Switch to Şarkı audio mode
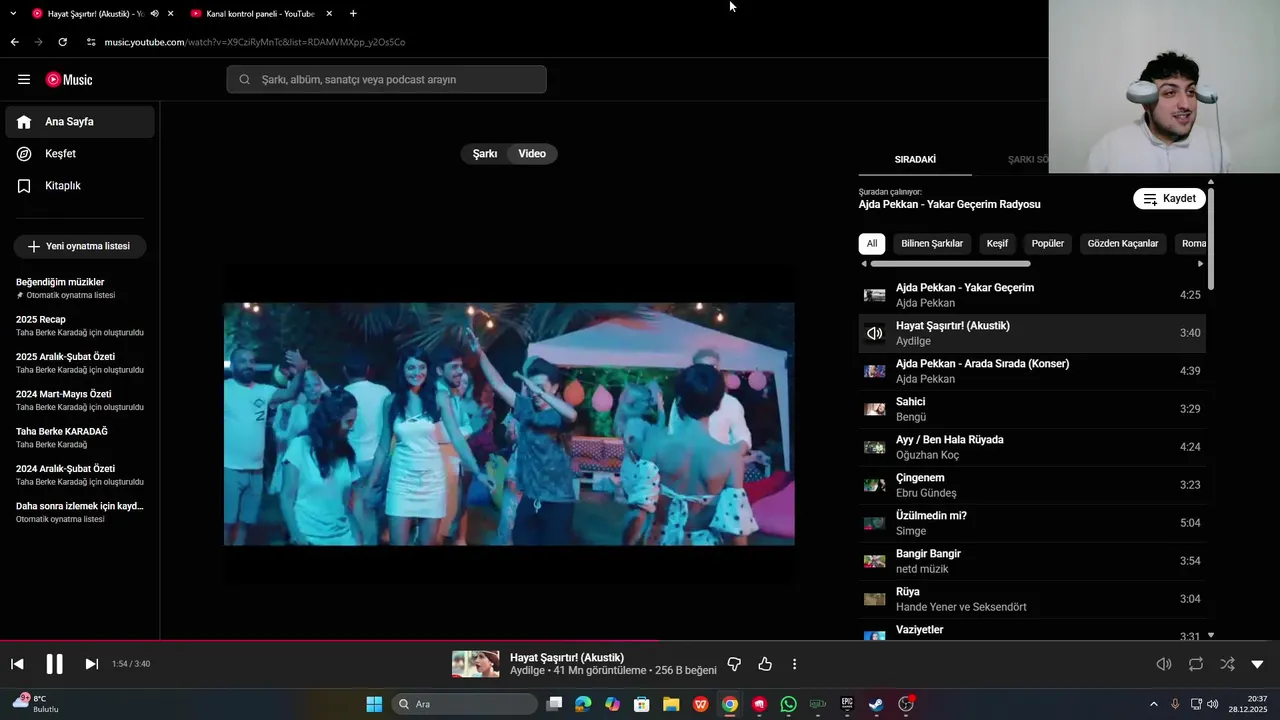This screenshot has height=720, width=1280. click(x=485, y=154)
